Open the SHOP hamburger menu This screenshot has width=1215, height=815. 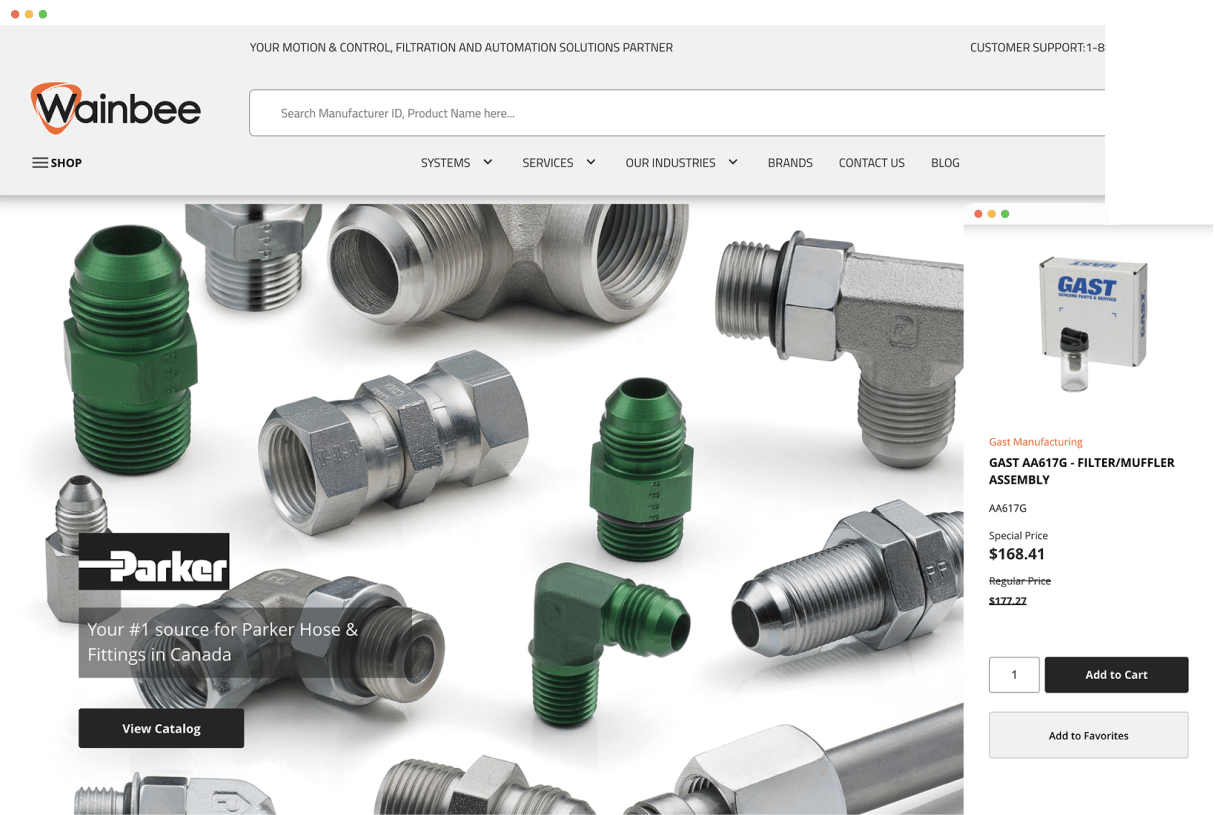click(x=40, y=163)
